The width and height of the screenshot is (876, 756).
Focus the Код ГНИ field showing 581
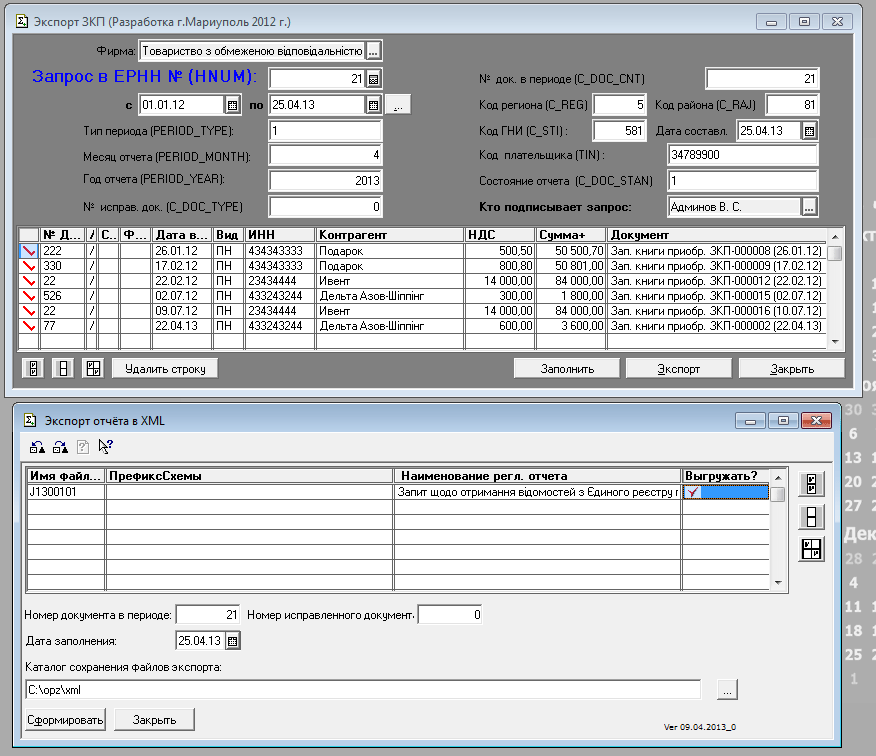pyautogui.click(x=620, y=131)
